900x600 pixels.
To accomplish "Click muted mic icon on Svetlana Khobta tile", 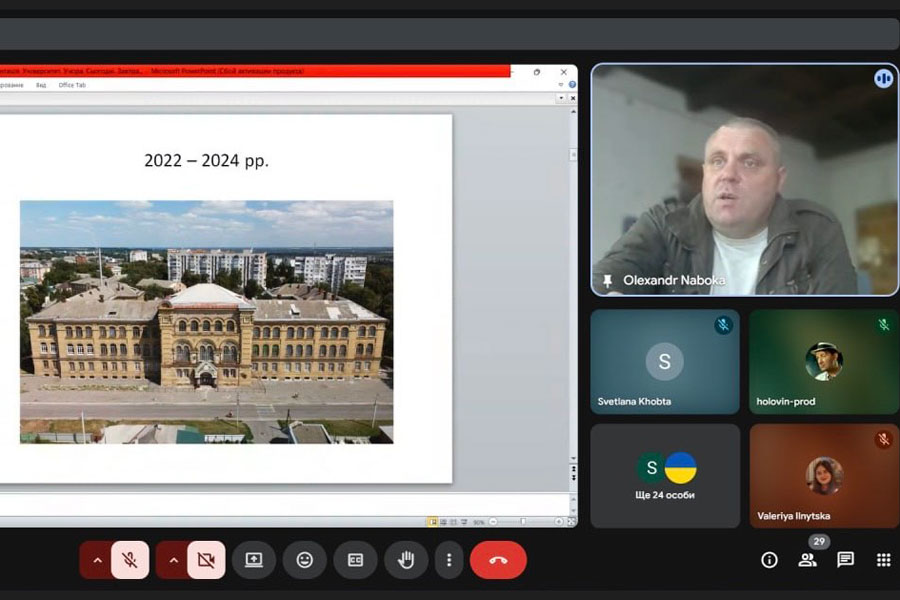I will pos(723,325).
